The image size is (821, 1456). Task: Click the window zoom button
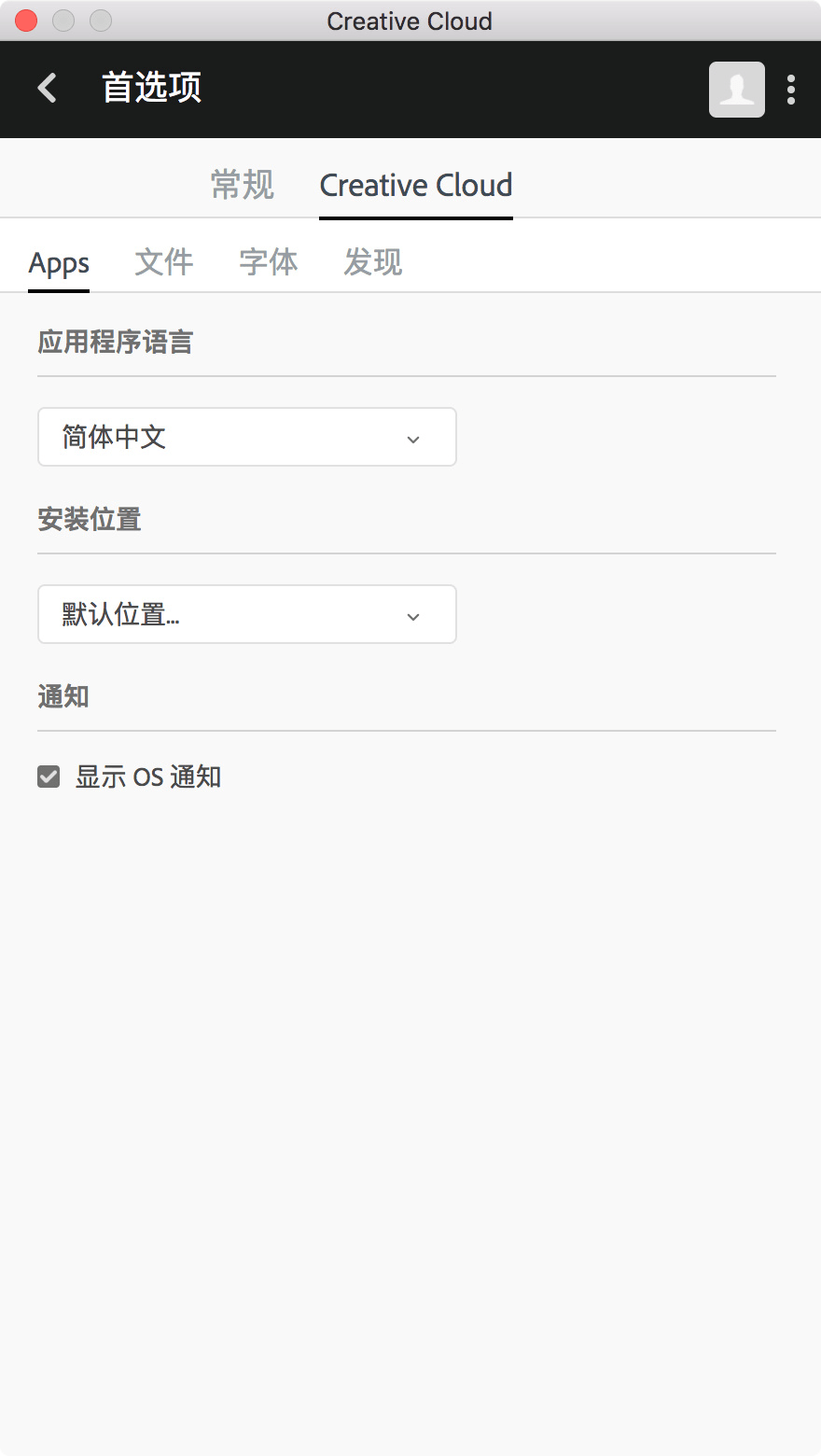pyautogui.click(x=101, y=21)
